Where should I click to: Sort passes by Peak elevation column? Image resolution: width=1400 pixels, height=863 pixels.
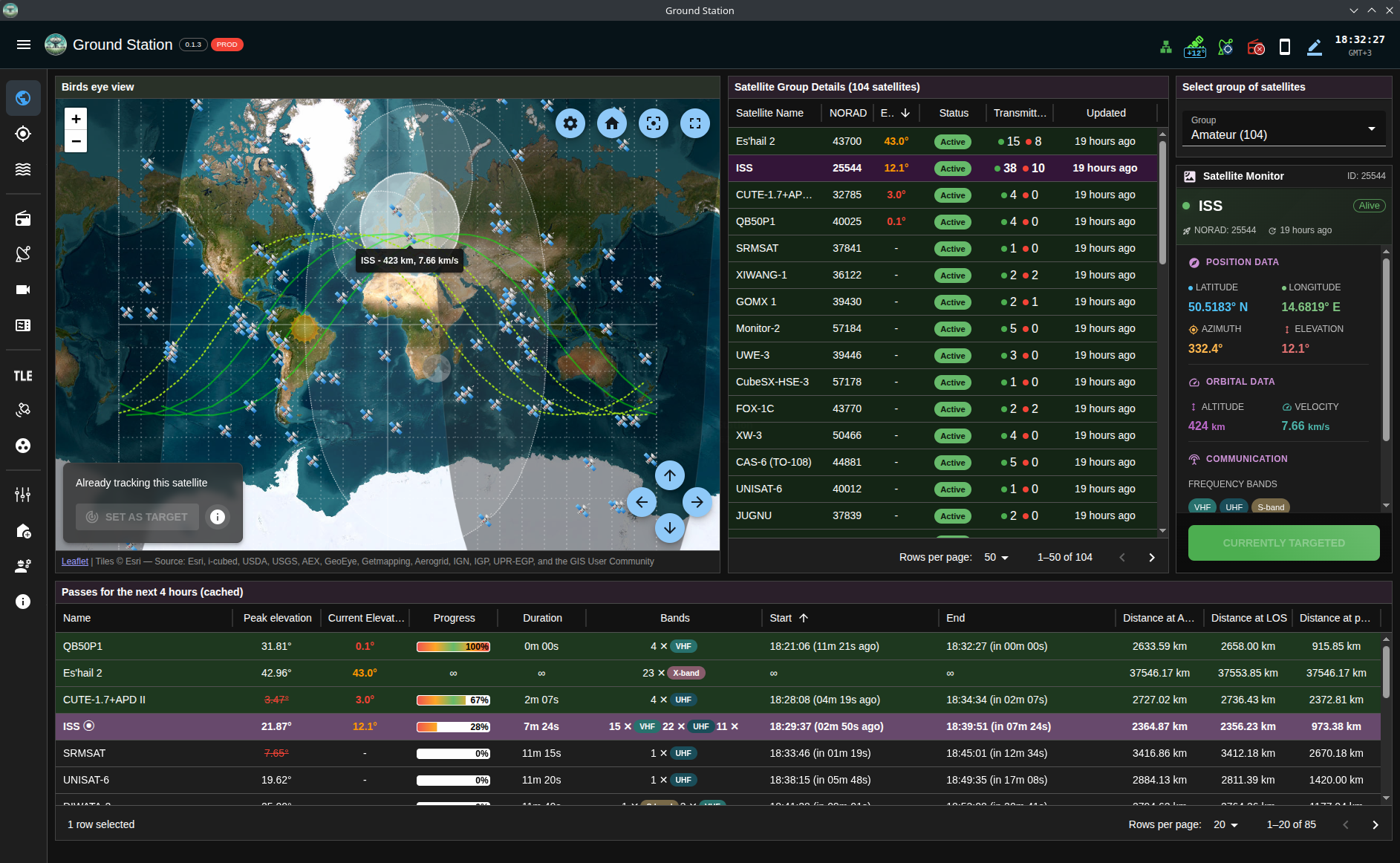pyautogui.click(x=277, y=618)
